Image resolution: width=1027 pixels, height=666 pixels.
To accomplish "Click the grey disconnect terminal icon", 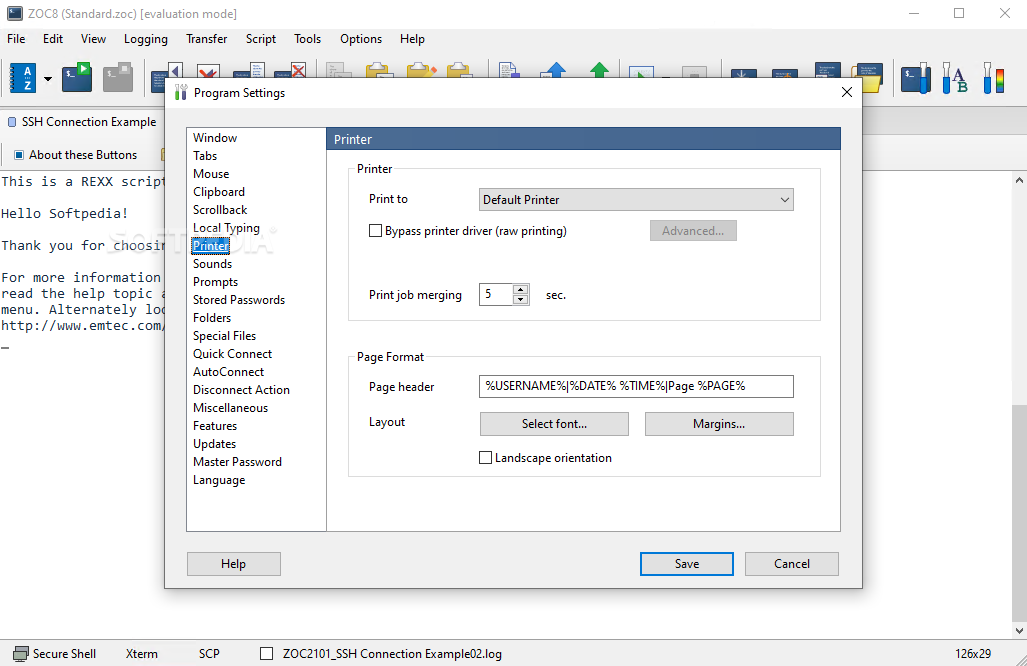I will 118,77.
